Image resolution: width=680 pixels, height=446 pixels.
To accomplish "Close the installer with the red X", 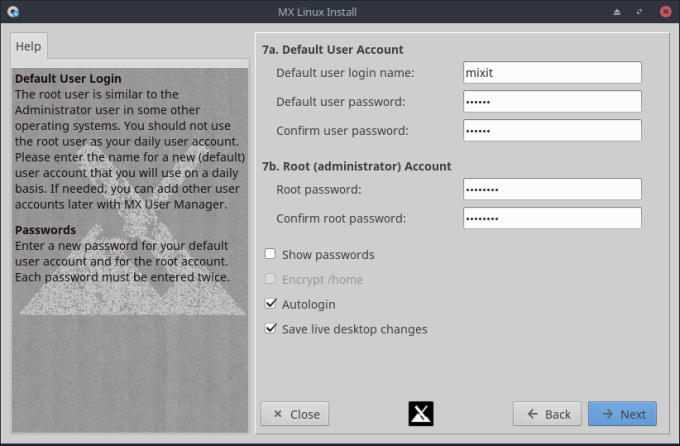I will 666,12.
